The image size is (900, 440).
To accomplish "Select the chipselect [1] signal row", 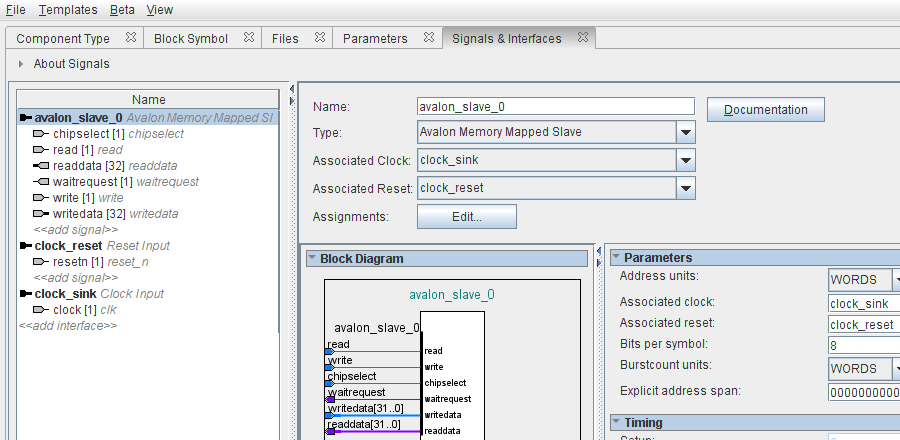I will point(149,134).
